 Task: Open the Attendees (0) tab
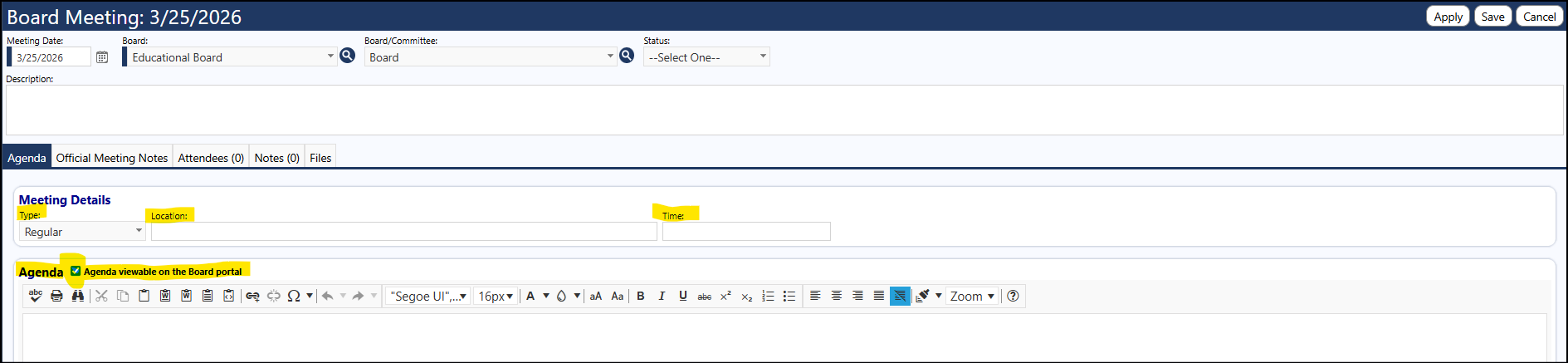pos(211,158)
